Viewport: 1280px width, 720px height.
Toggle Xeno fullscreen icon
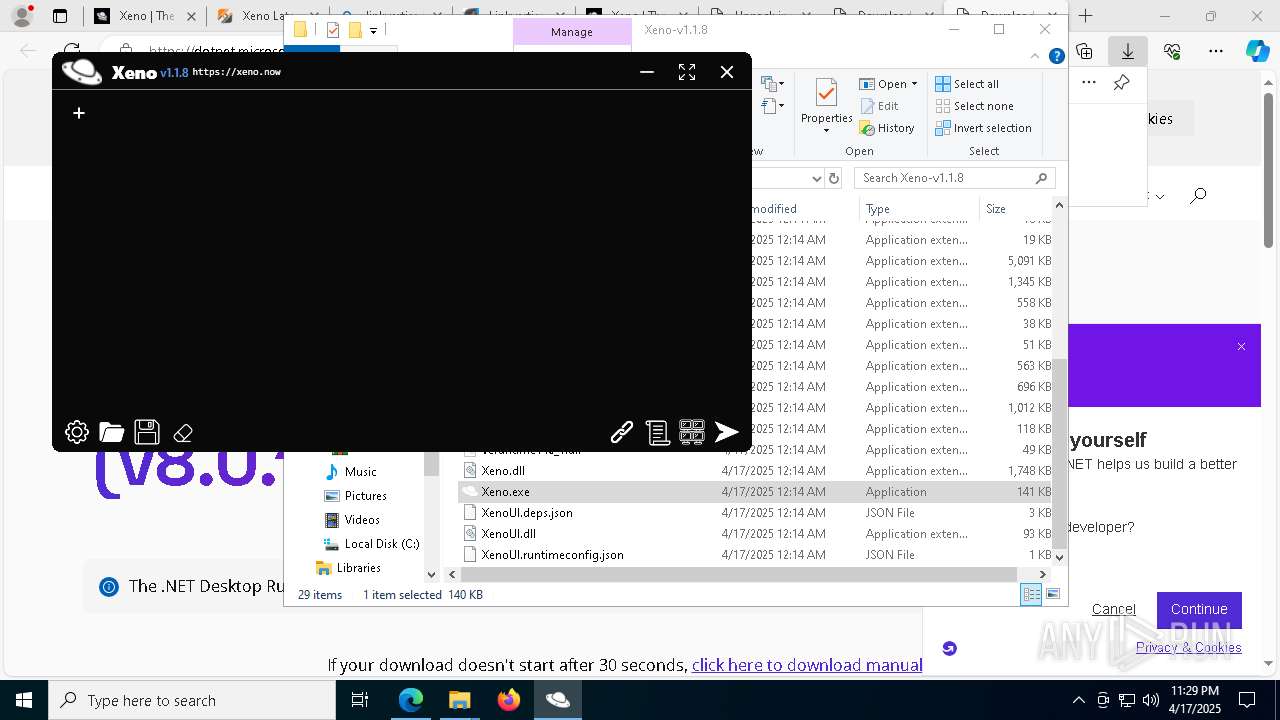pyautogui.click(x=687, y=72)
